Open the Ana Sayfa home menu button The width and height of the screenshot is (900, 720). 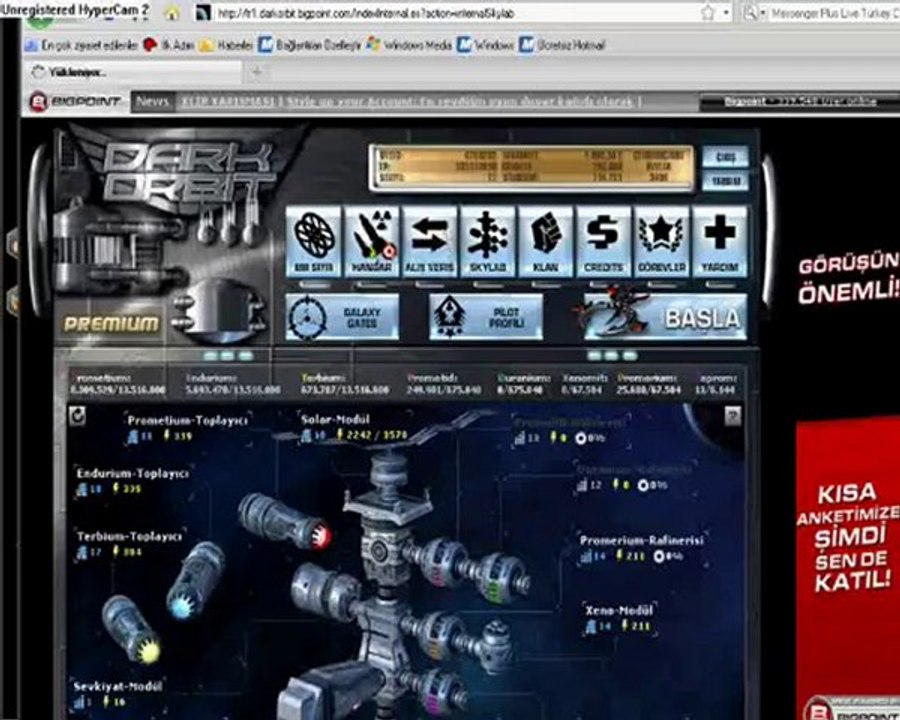pos(313,242)
